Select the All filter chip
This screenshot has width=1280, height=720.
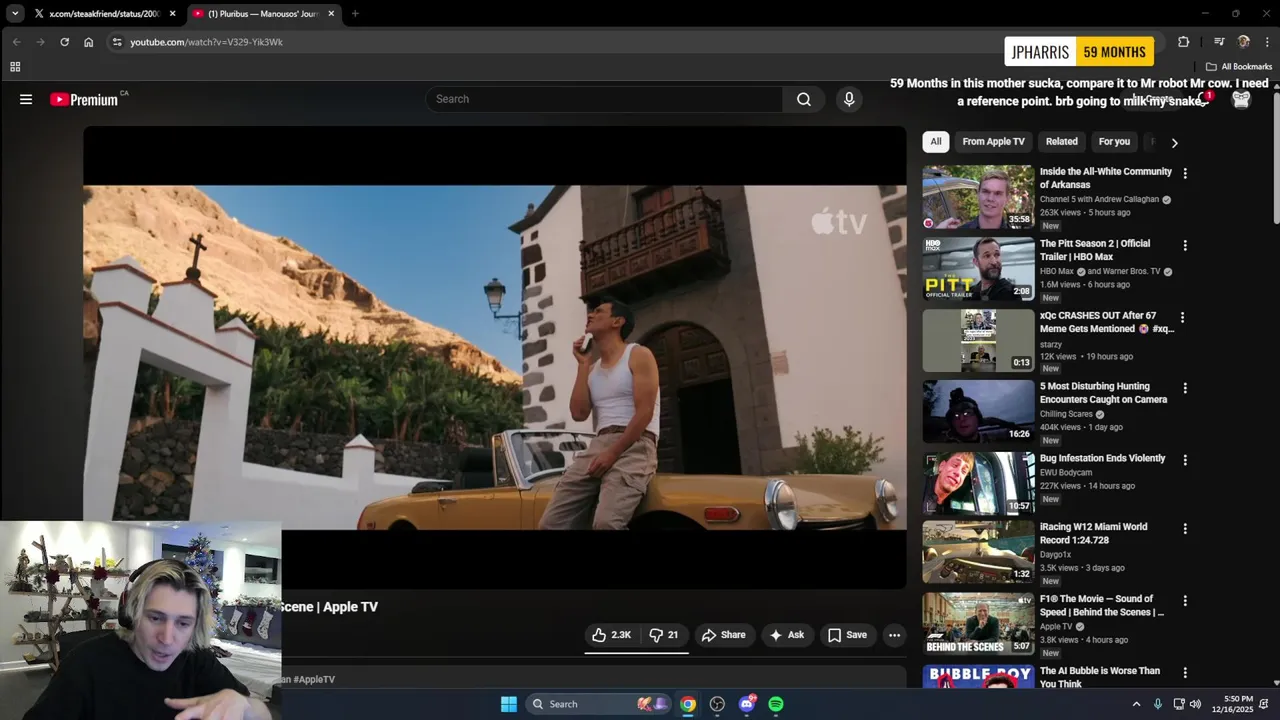(x=935, y=142)
